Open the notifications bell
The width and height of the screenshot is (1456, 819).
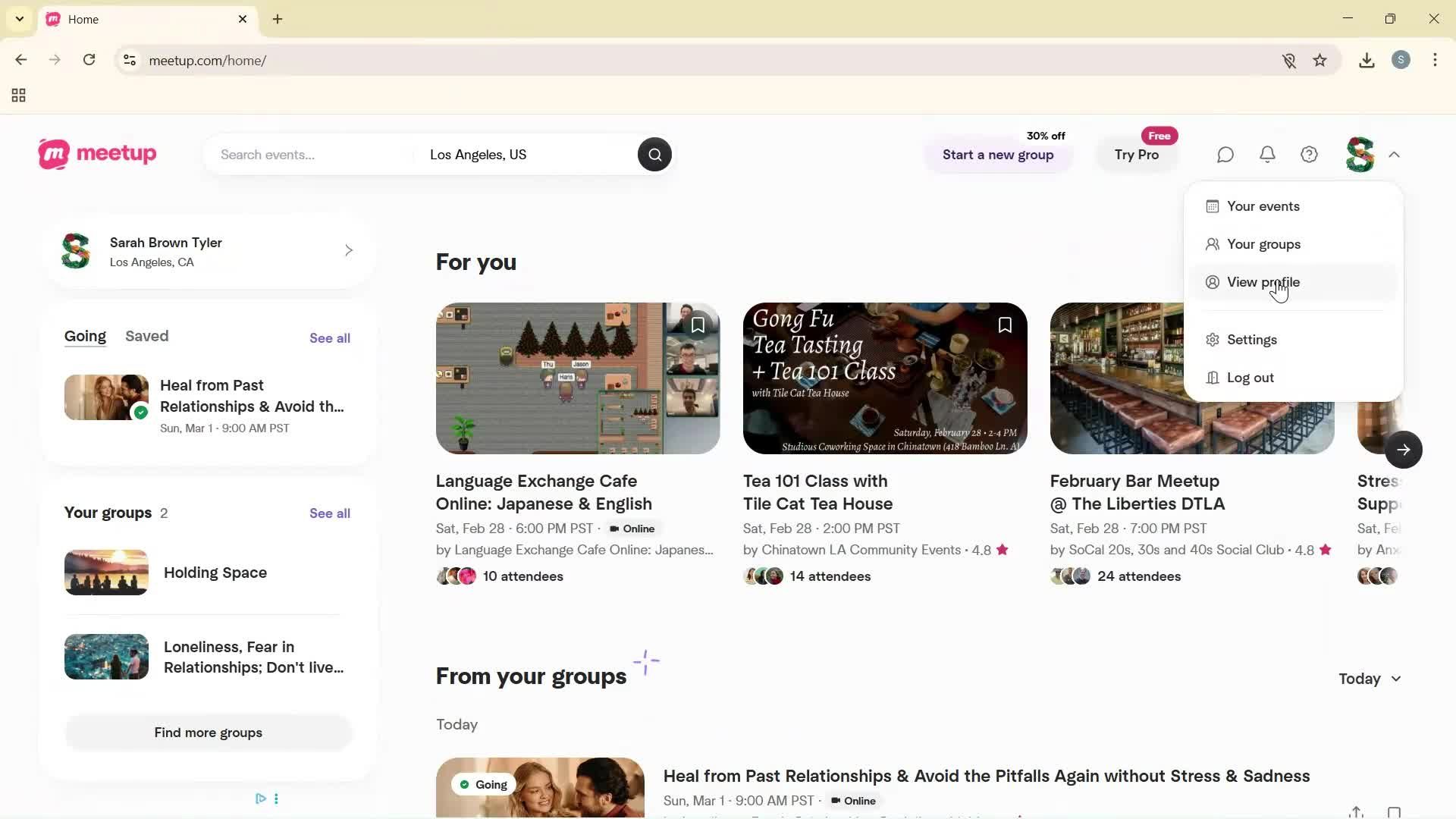coord(1266,154)
